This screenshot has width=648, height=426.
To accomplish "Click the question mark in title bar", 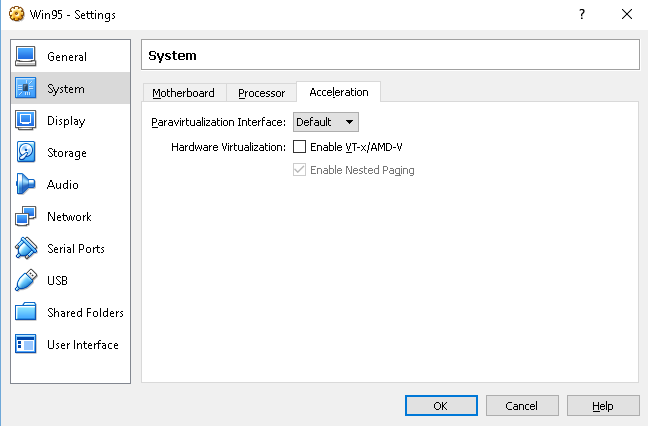I will point(582,14).
